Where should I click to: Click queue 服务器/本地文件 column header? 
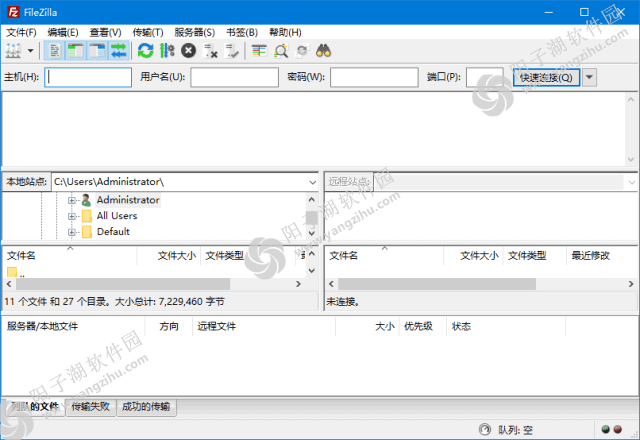[x=73, y=327]
